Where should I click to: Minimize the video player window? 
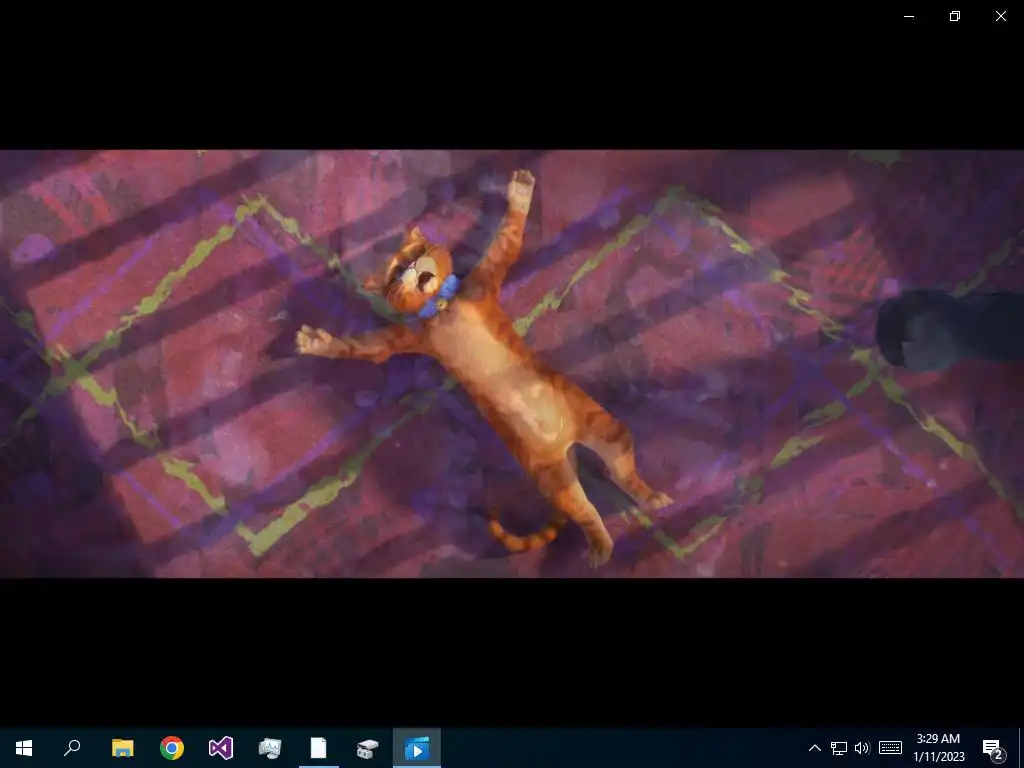click(x=909, y=16)
